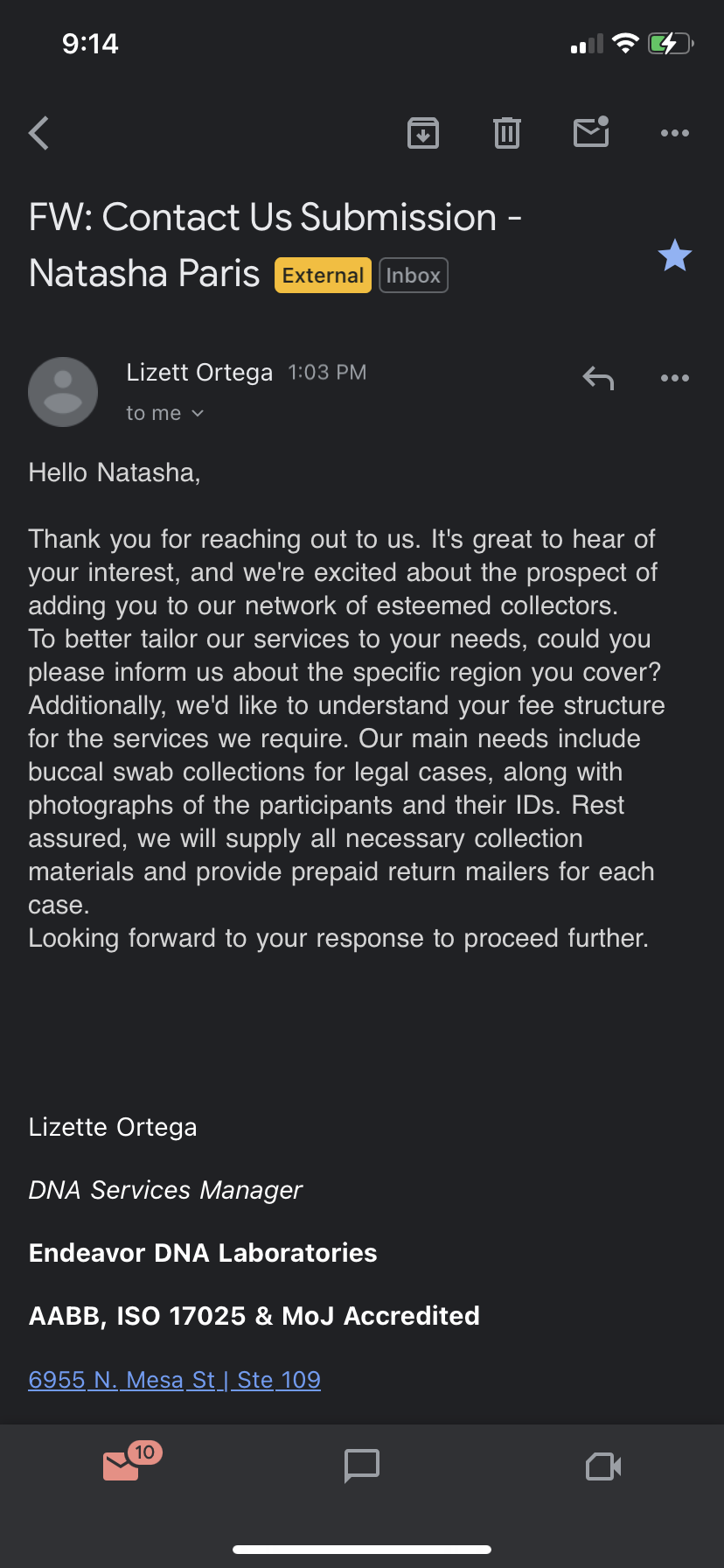Tap sender name Lizett Ortega
Viewport: 724px width, 1568px height.
coord(199,373)
